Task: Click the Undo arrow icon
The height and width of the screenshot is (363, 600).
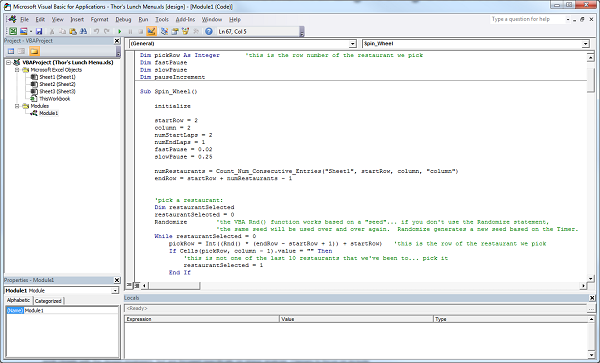Action: [x=96, y=31]
